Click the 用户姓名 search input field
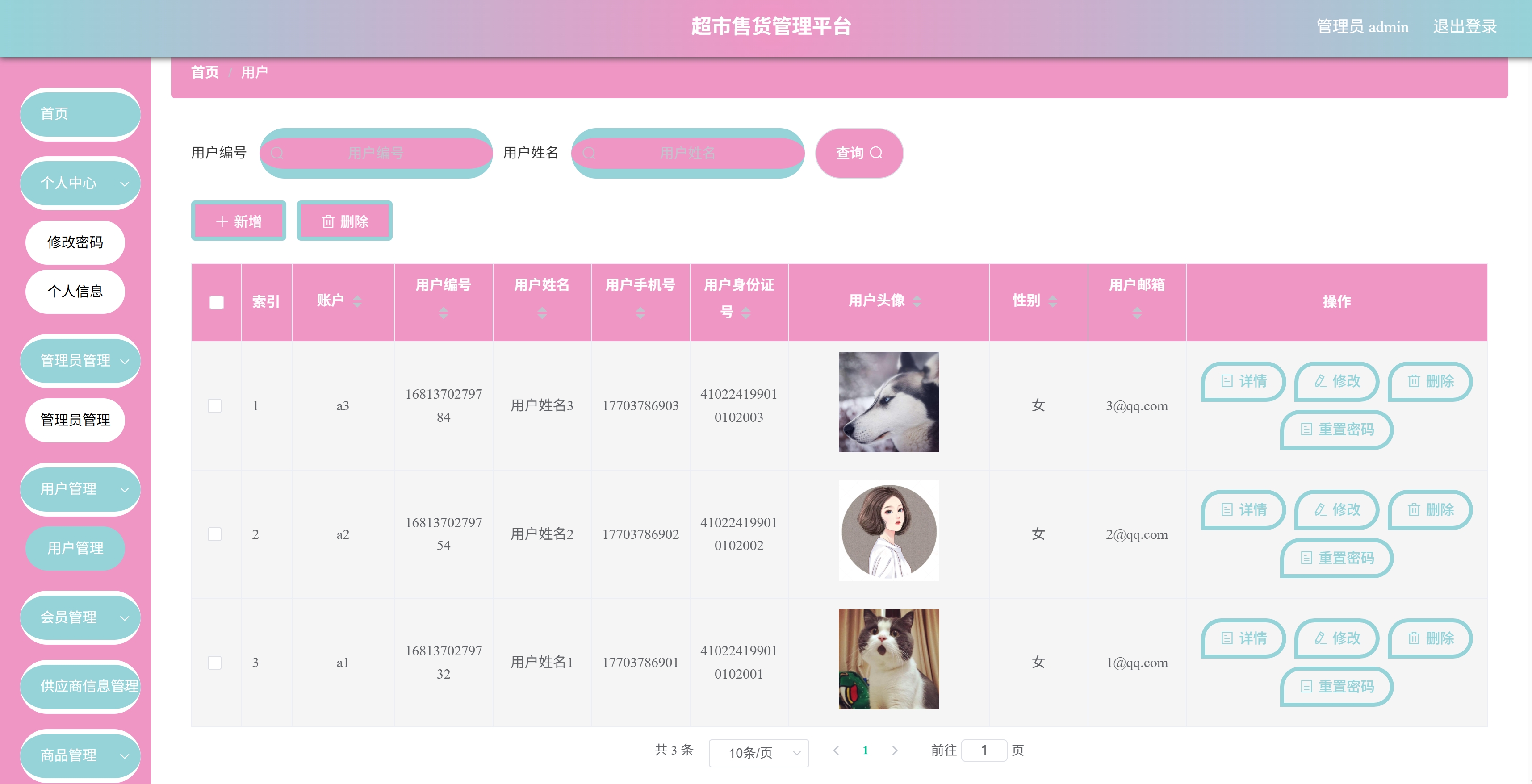 click(687, 153)
